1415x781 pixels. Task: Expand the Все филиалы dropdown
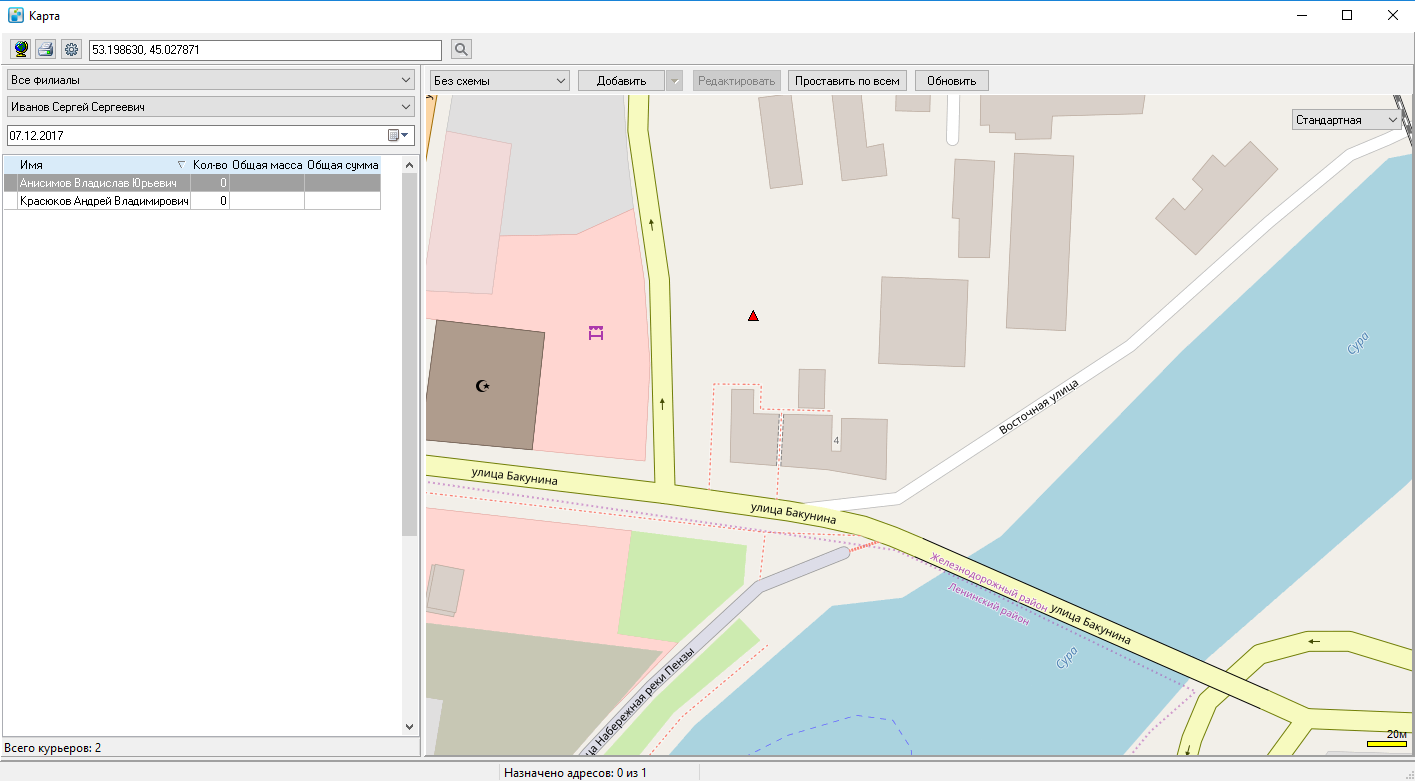(x=406, y=80)
